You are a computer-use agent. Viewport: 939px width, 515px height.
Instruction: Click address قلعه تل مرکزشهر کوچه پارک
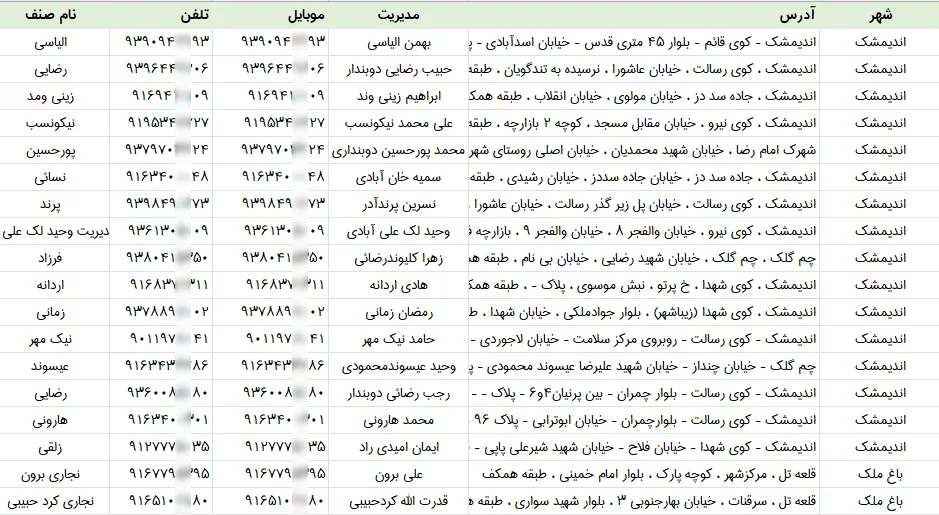[x=644, y=474]
